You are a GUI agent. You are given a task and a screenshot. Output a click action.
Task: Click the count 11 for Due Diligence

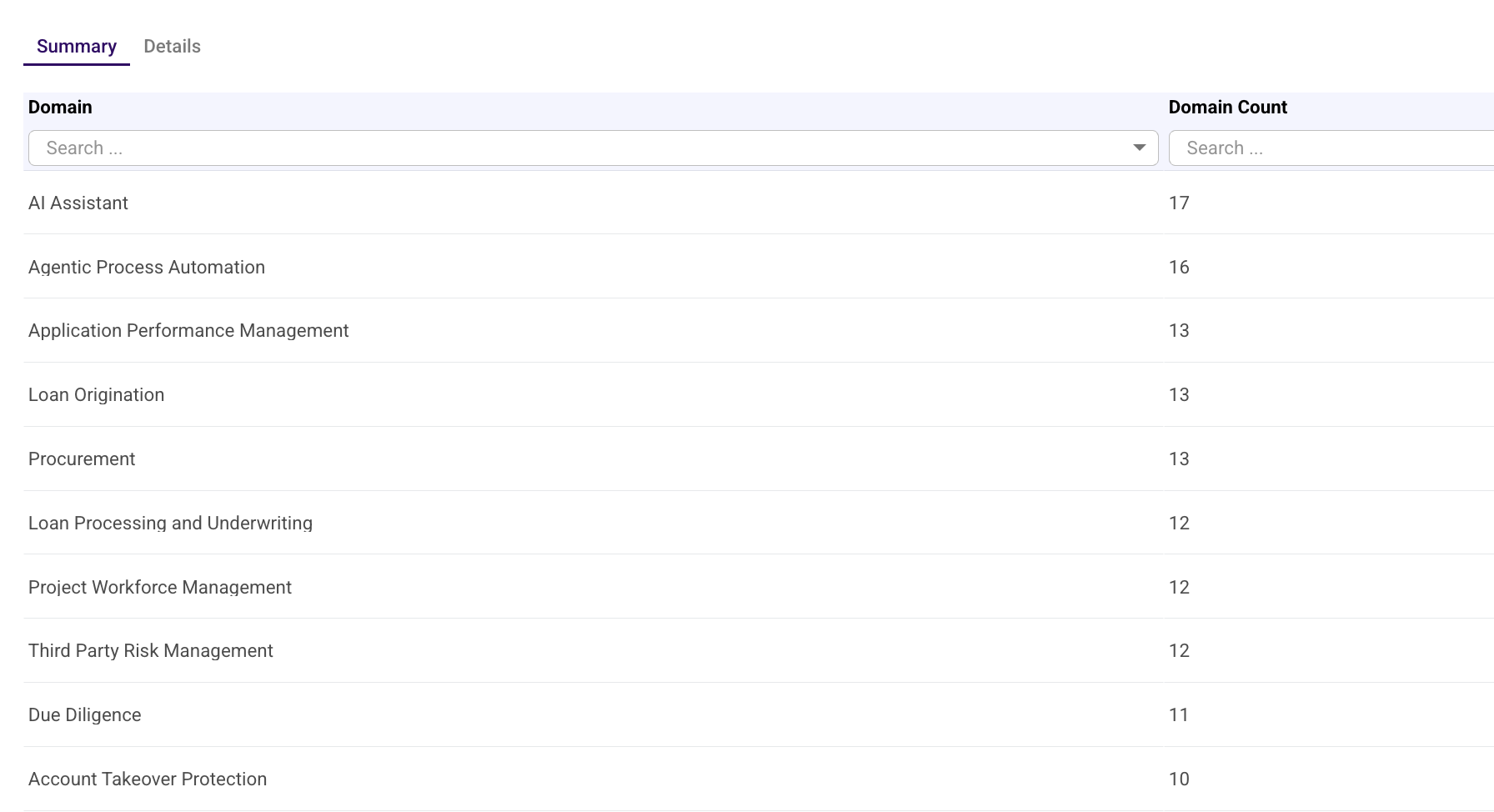point(1179,715)
